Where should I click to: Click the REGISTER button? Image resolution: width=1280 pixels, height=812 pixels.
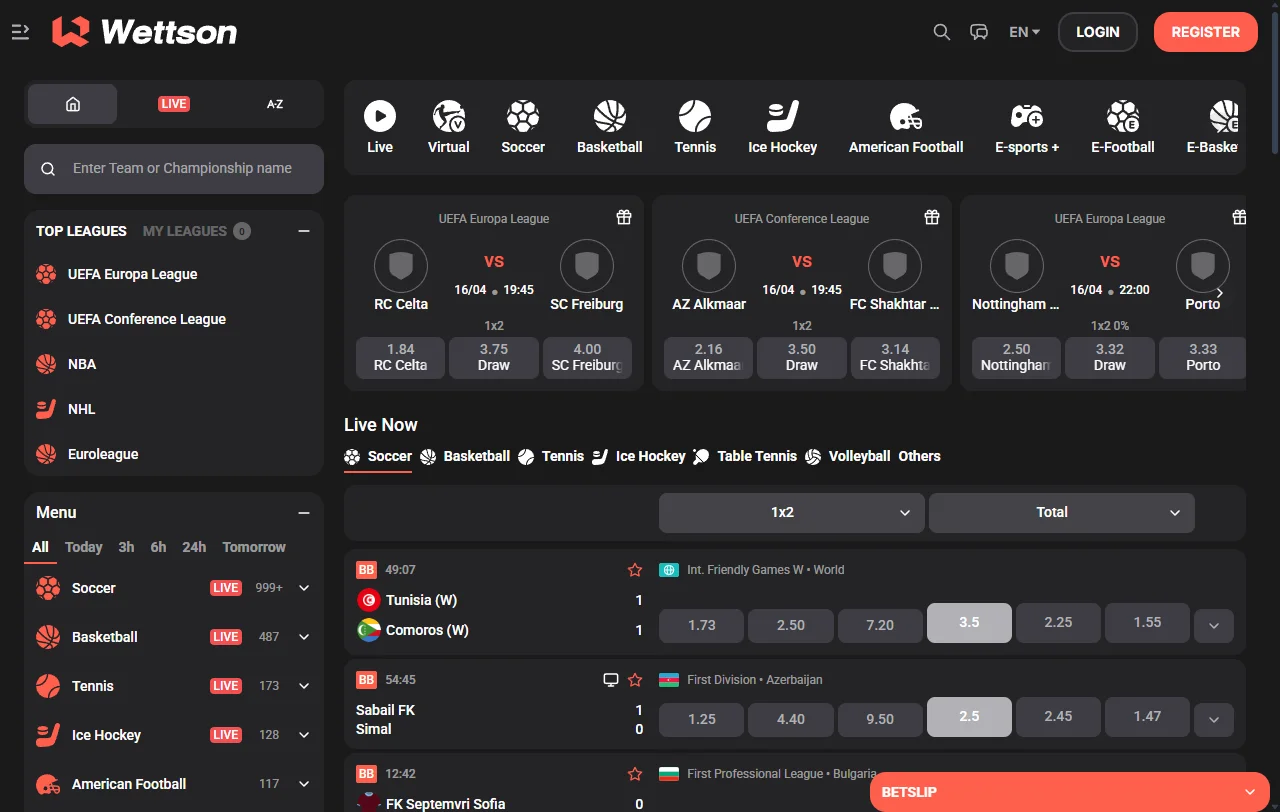(x=1205, y=32)
